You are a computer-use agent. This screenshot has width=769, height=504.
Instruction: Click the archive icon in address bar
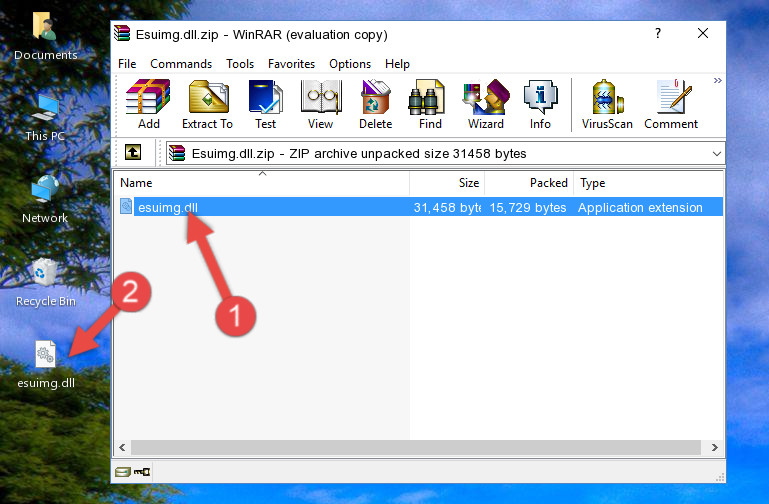pos(177,153)
